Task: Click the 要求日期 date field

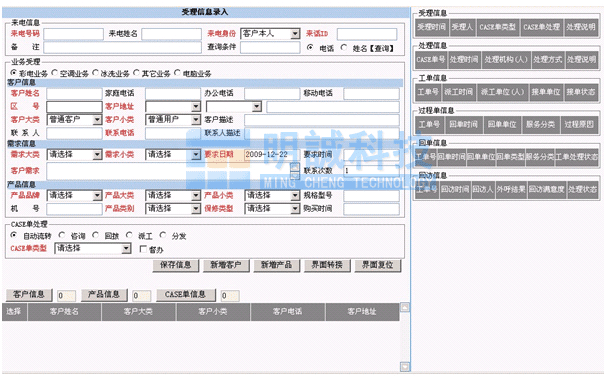Action: pyautogui.click(x=272, y=155)
